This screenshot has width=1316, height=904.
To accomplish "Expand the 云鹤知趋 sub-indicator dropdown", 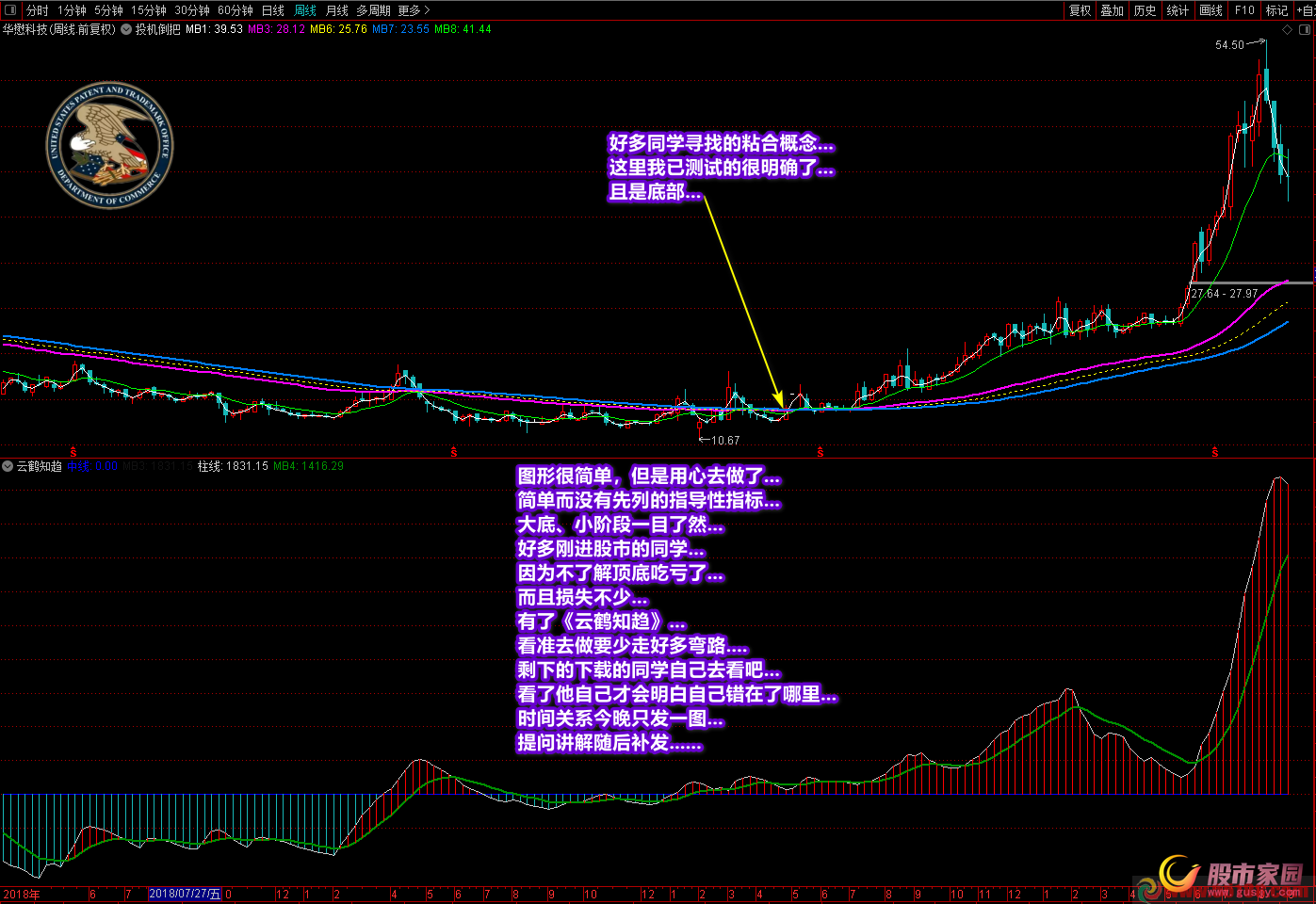I will pyautogui.click(x=8, y=466).
